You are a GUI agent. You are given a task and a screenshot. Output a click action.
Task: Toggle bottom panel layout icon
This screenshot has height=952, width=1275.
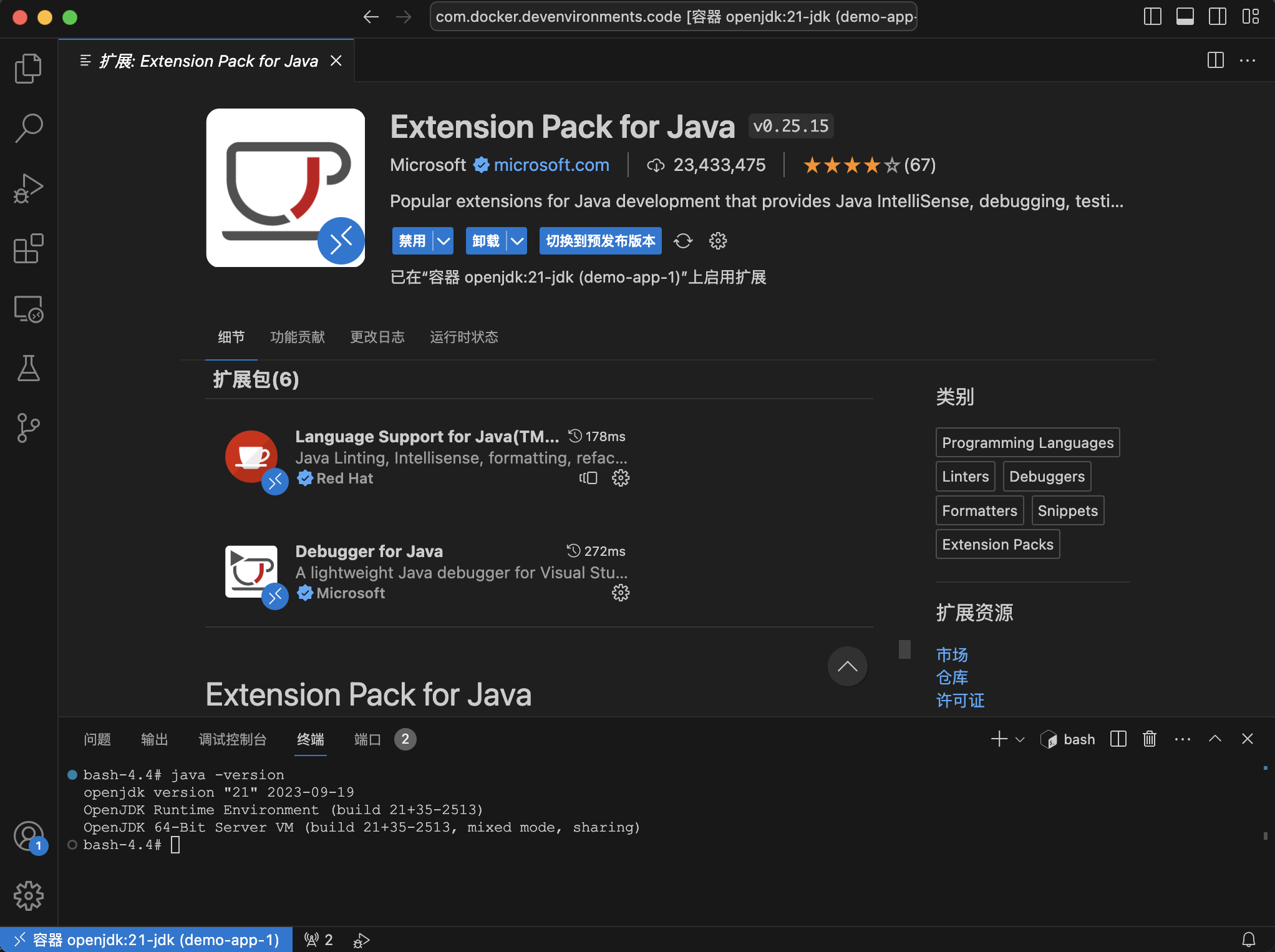1185,17
